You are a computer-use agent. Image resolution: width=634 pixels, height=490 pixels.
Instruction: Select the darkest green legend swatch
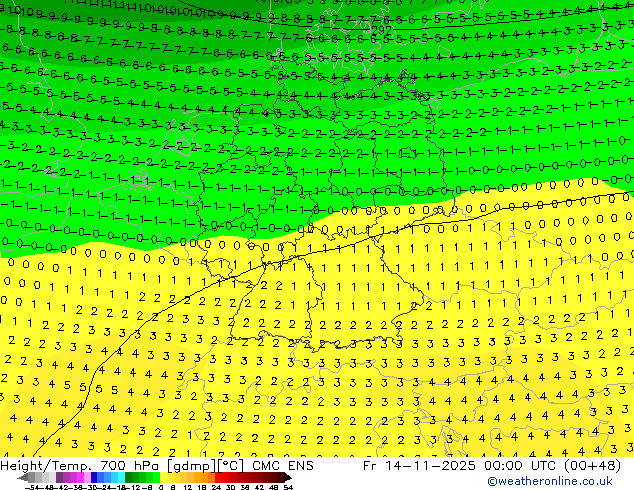129,477
